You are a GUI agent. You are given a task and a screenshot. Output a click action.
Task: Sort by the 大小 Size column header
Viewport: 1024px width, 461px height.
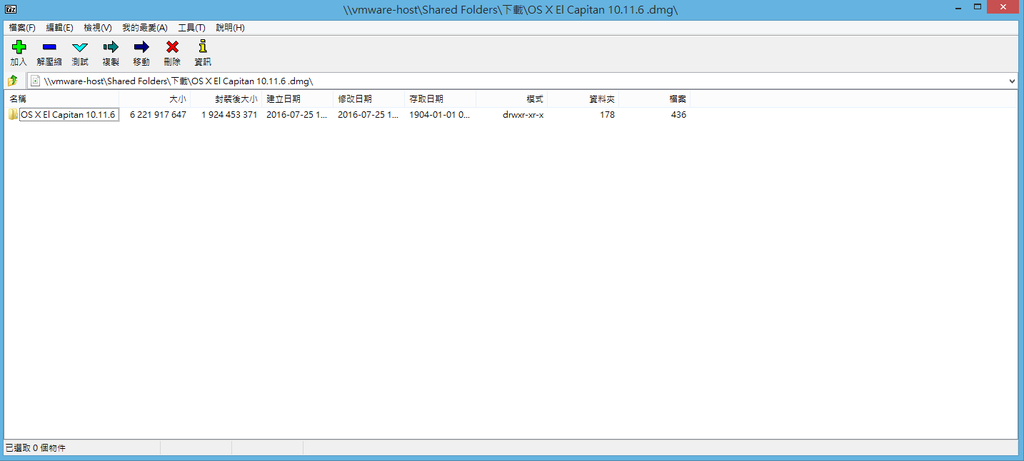pos(155,99)
